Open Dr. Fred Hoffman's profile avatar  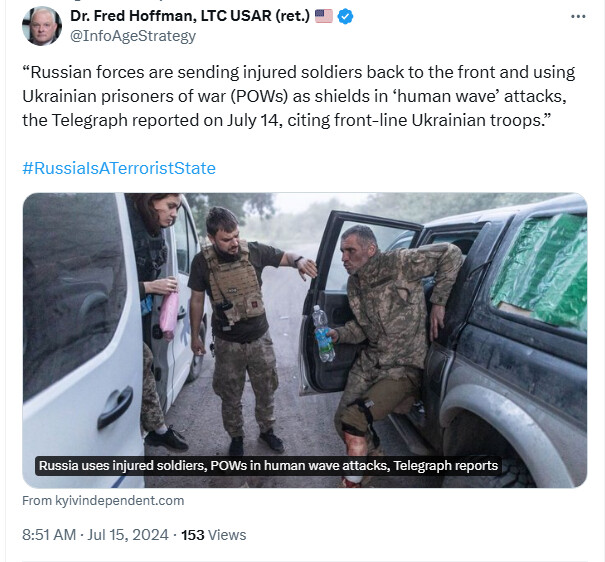[x=42, y=26]
